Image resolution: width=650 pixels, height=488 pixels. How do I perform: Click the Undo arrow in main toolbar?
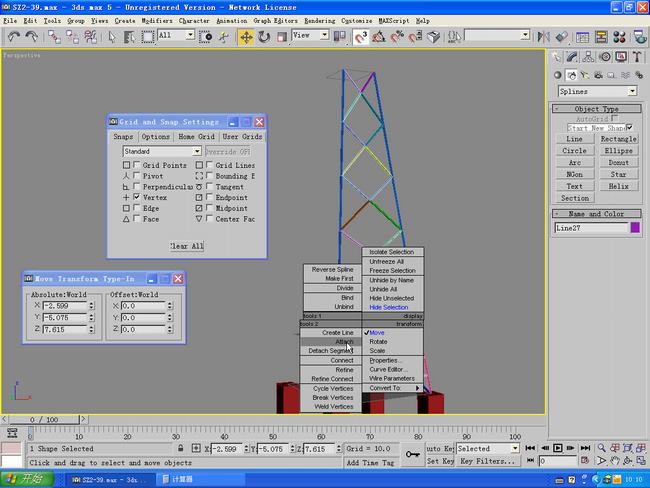coord(14,37)
